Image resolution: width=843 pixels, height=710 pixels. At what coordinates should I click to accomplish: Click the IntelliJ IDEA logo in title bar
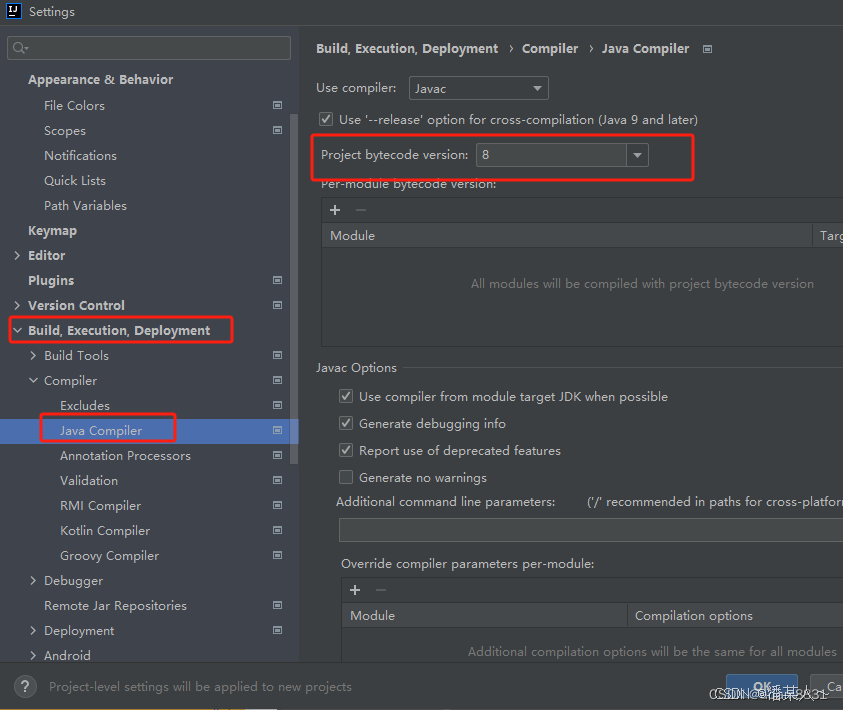tap(13, 11)
